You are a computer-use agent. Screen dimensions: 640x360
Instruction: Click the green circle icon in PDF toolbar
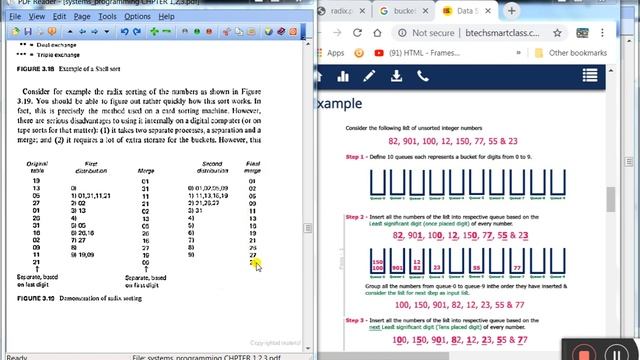(x=197, y=31)
